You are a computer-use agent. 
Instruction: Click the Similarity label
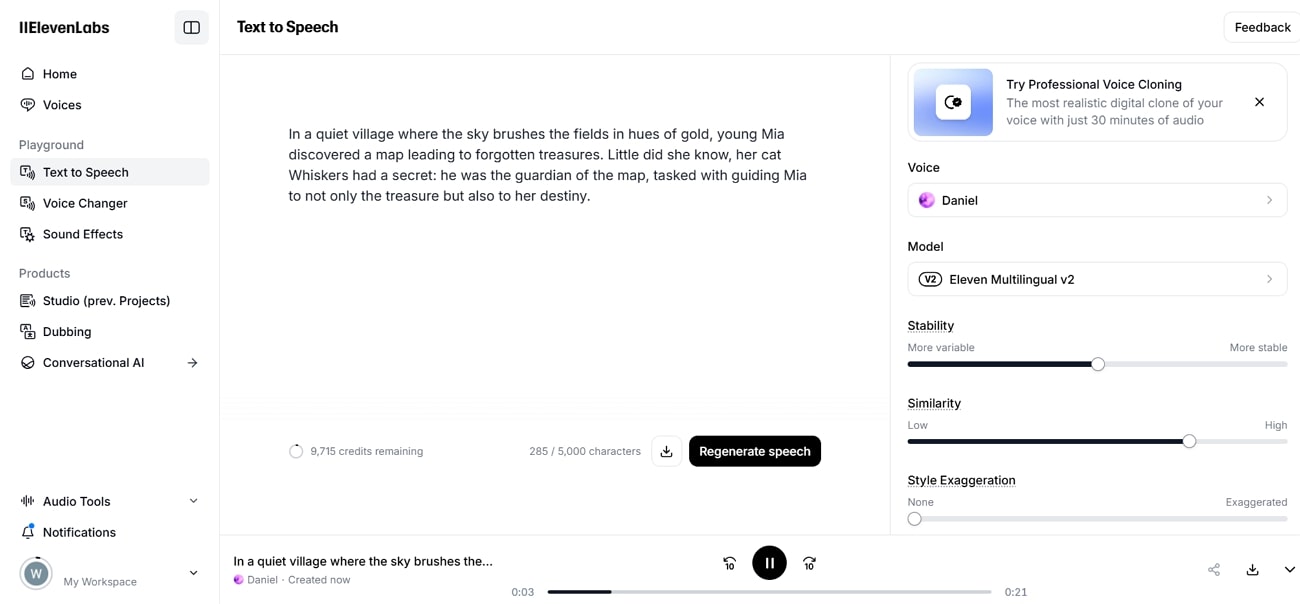point(934,404)
